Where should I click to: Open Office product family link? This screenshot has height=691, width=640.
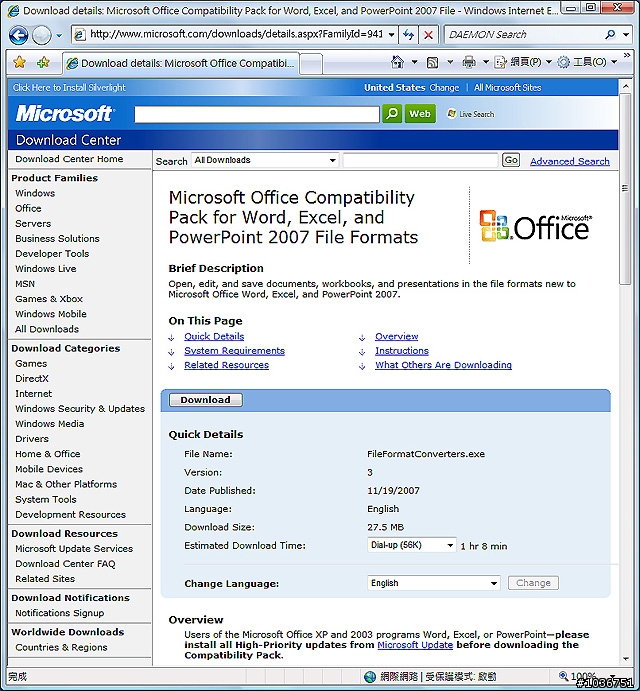point(28,208)
